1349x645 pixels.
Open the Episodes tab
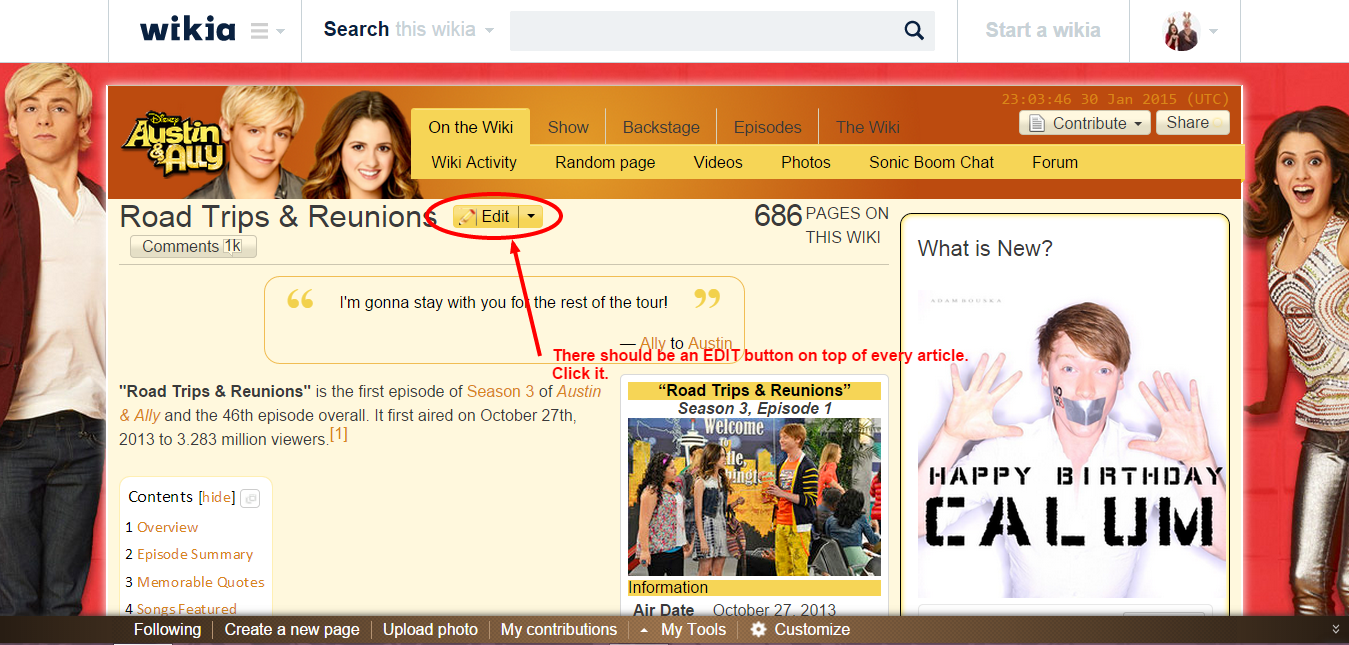(768, 127)
